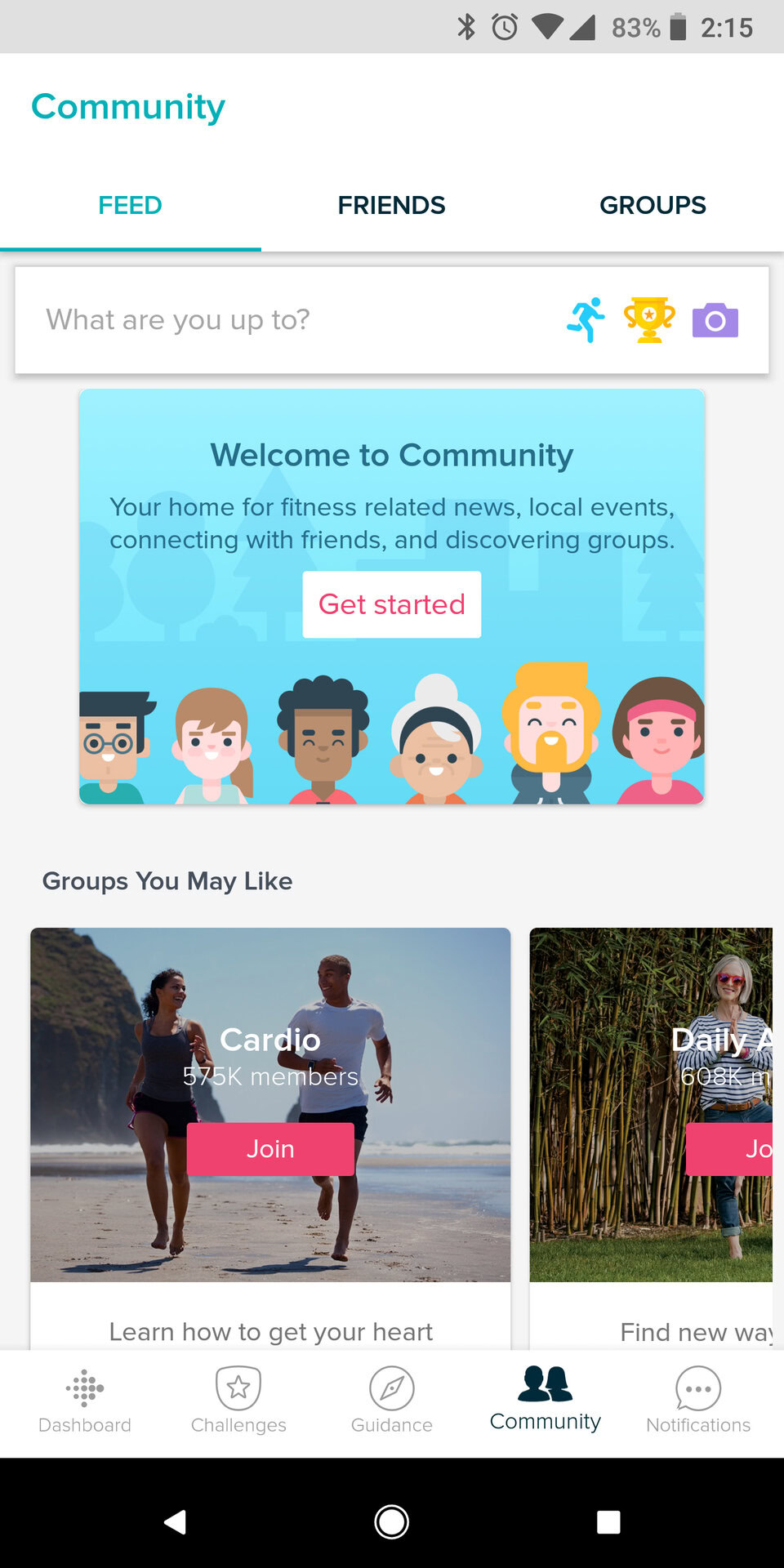Viewport: 784px width, 1568px height.
Task: Tap the gold trophy icon
Action: (649, 319)
